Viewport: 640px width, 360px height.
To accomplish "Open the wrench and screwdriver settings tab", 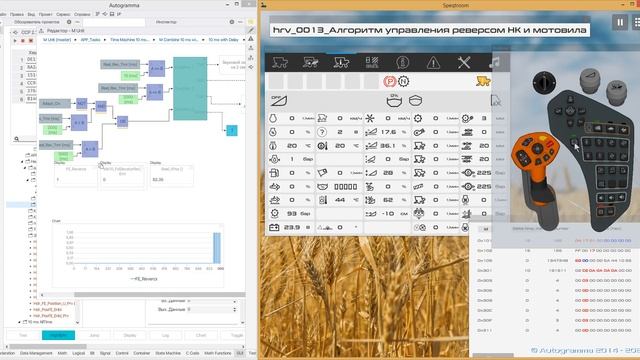I will click(464, 63).
